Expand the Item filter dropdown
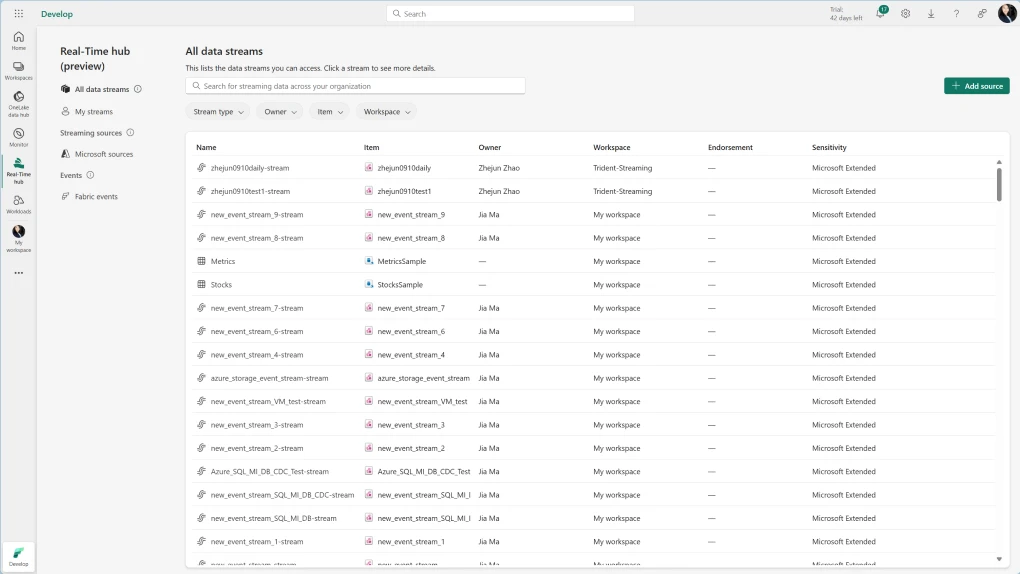 (x=329, y=112)
